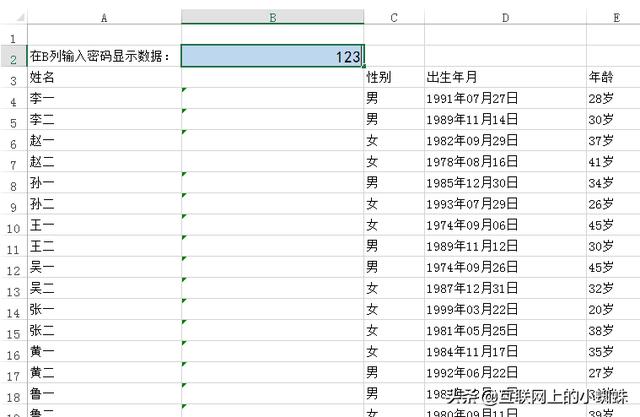Screen dimensions: 640x417
Task: Select column E header
Action: (x=613, y=18)
